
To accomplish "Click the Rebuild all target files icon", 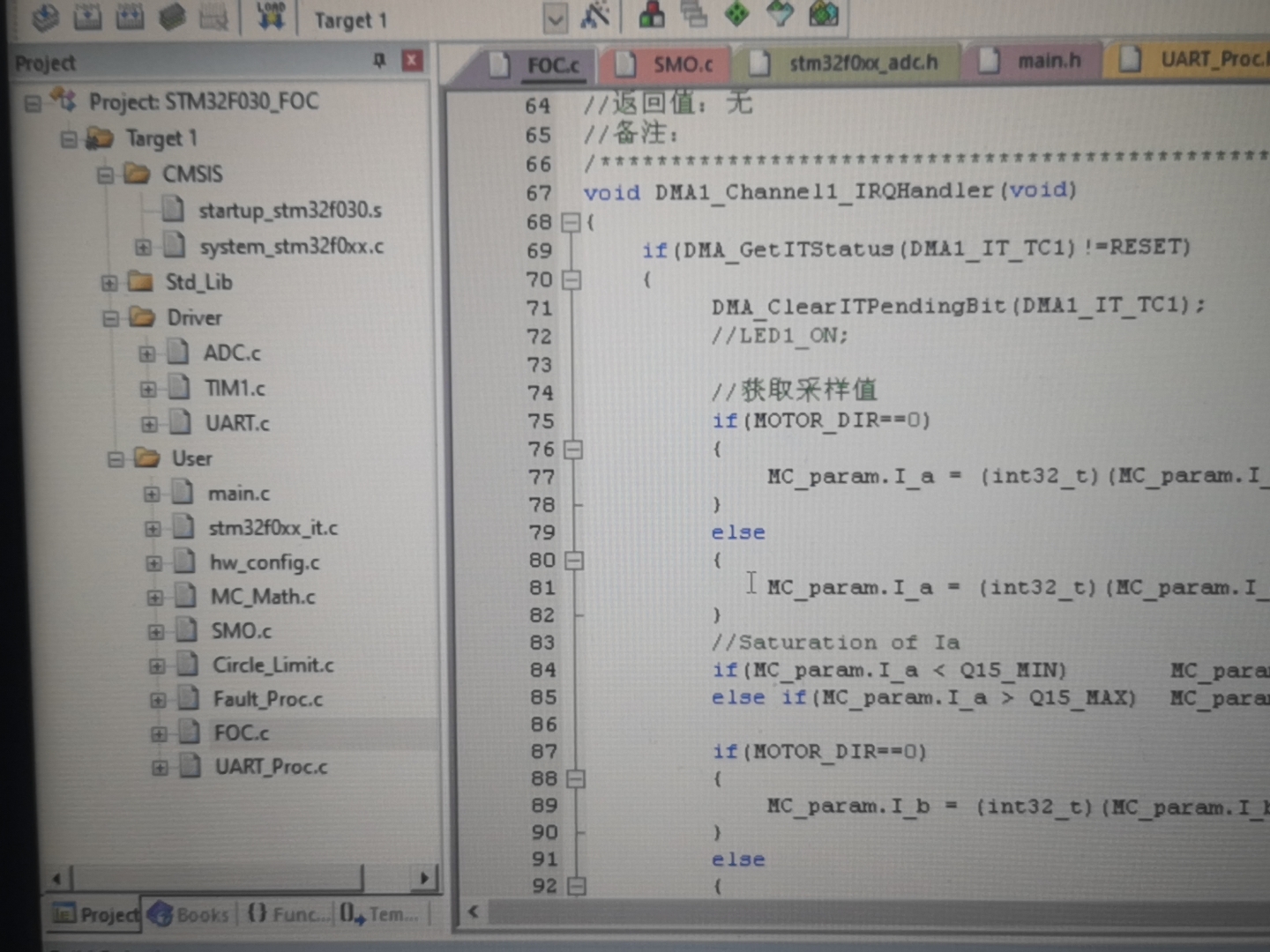I will tap(128, 16).
